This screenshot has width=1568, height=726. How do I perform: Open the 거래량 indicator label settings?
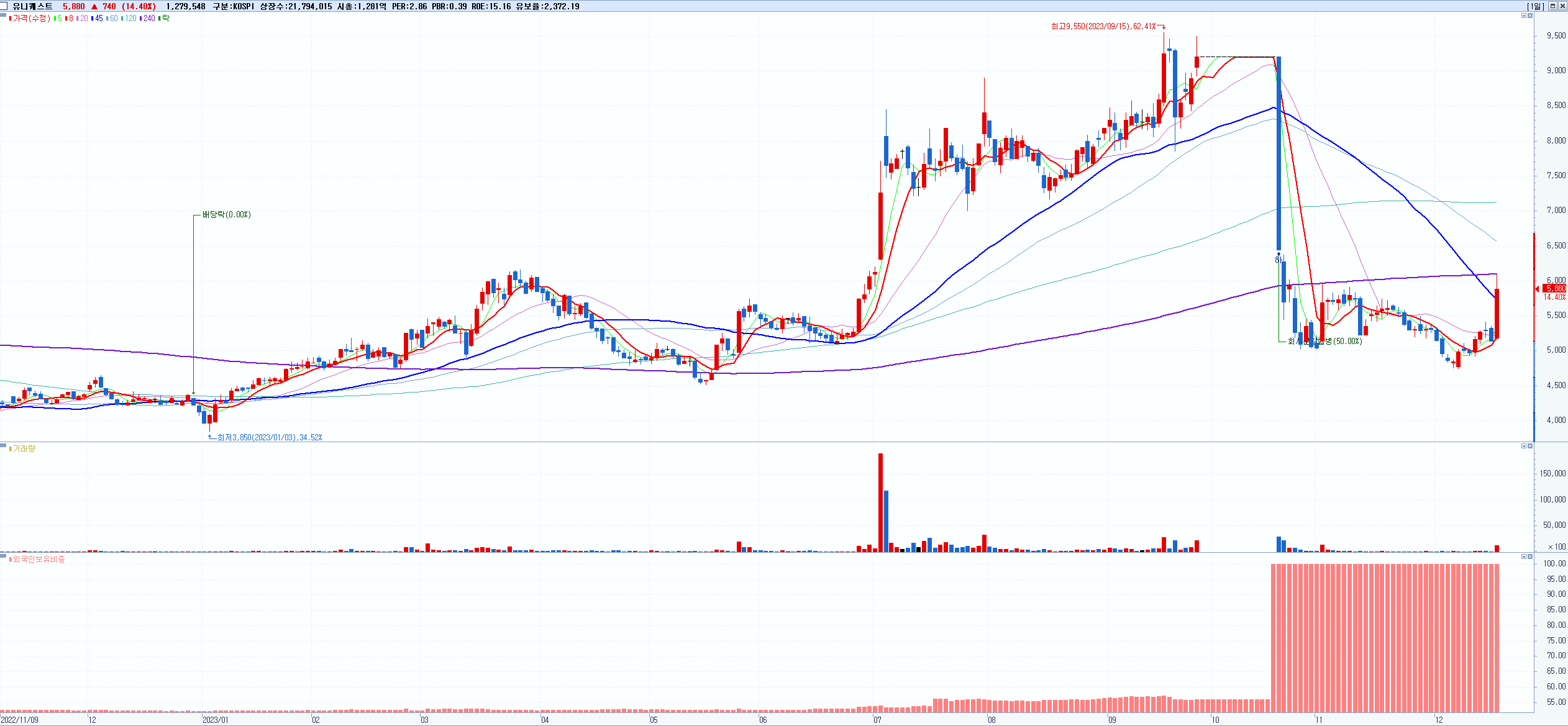point(24,448)
